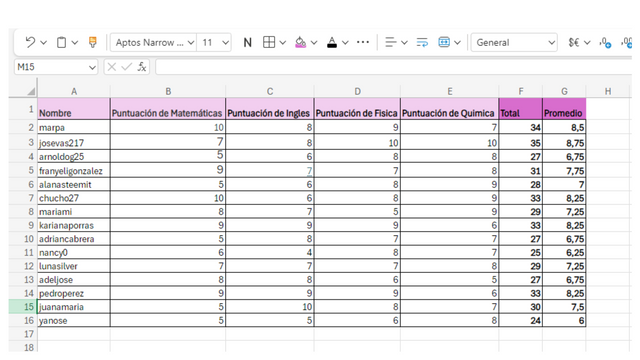Screen dimensions: 640x360
Task: Select the cell containing 'juanamaria'
Action: 74,307
